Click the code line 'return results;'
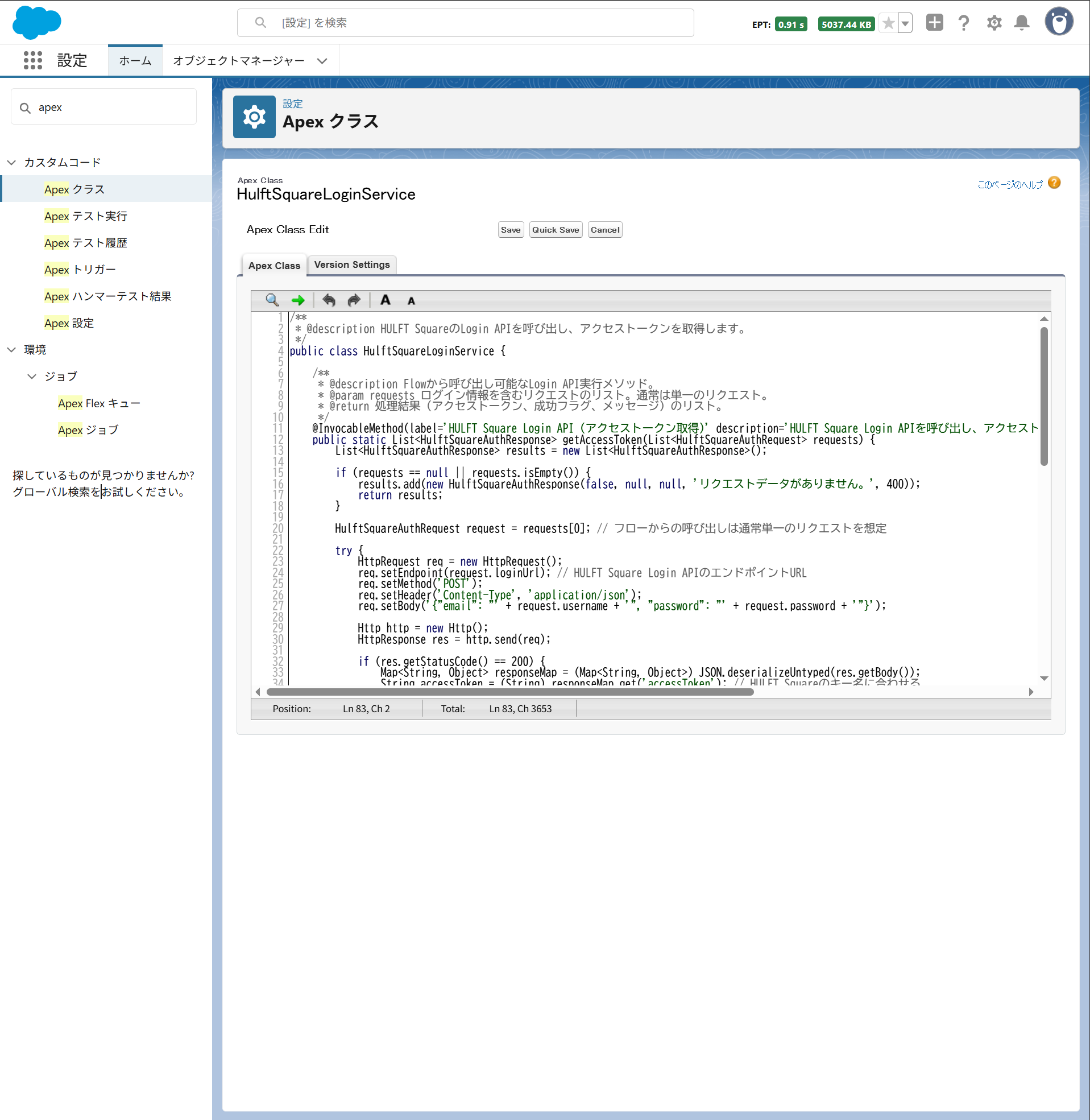Image resolution: width=1090 pixels, height=1120 pixels. click(x=400, y=495)
